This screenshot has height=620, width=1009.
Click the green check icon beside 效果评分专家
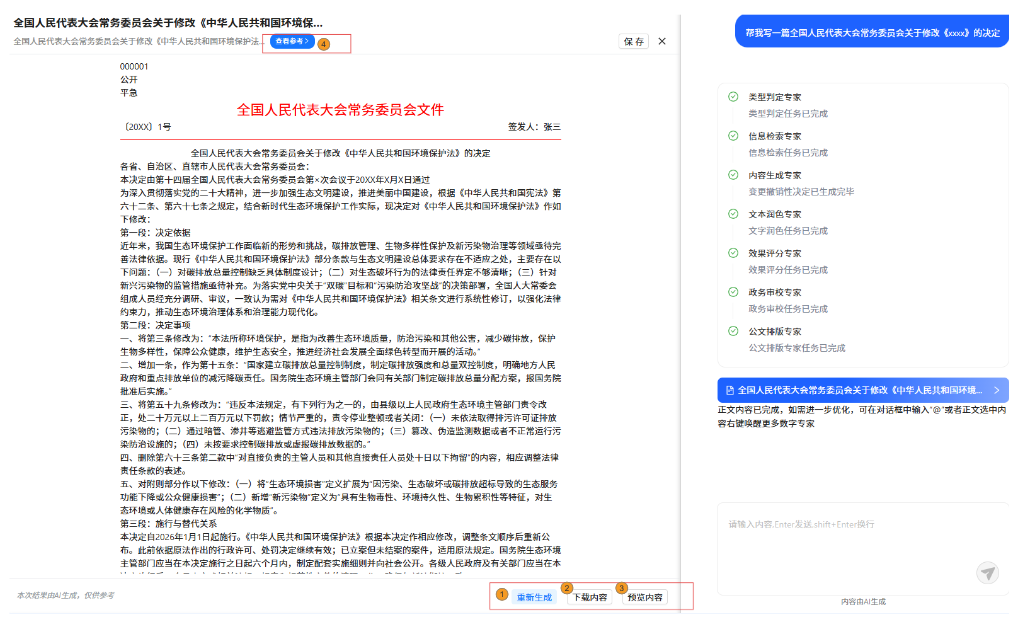[x=733, y=253]
